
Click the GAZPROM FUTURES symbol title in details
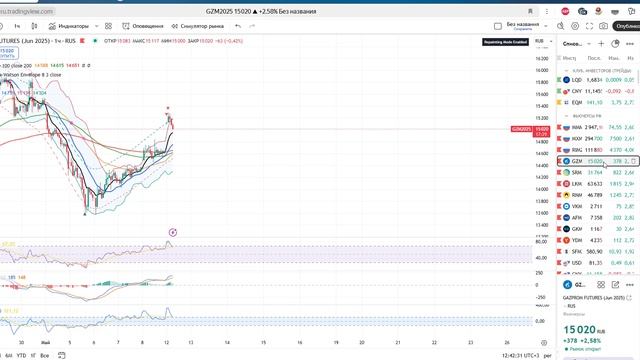(593, 298)
